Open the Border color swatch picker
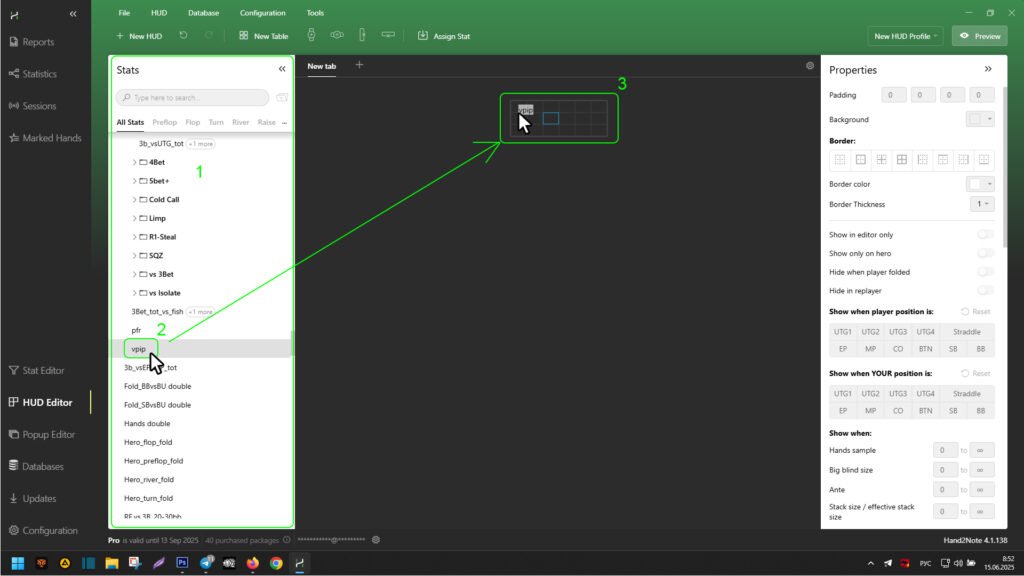This screenshot has height=576, width=1024. tap(979, 184)
